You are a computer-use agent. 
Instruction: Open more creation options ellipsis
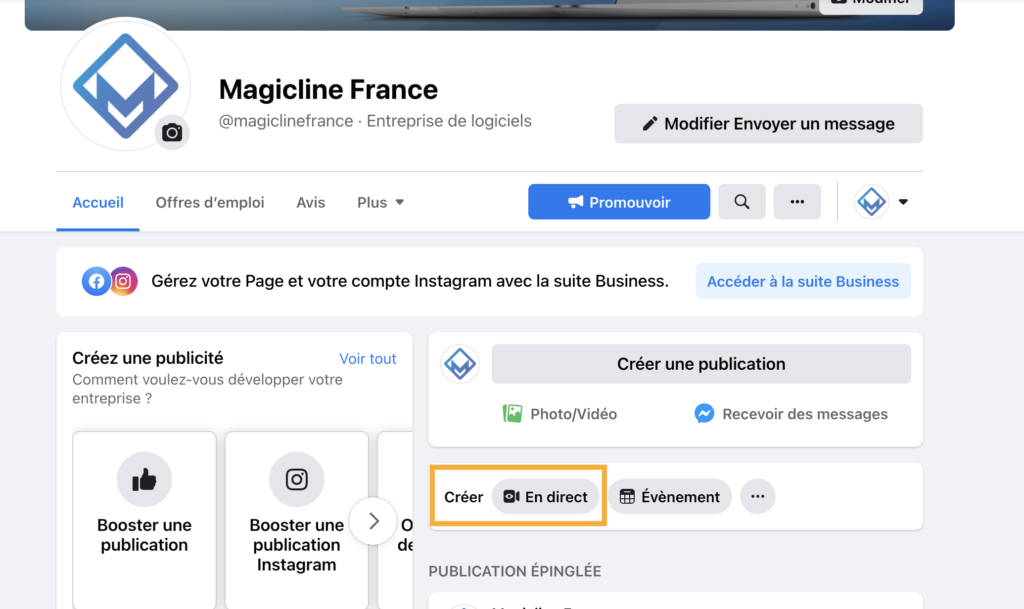tap(758, 497)
